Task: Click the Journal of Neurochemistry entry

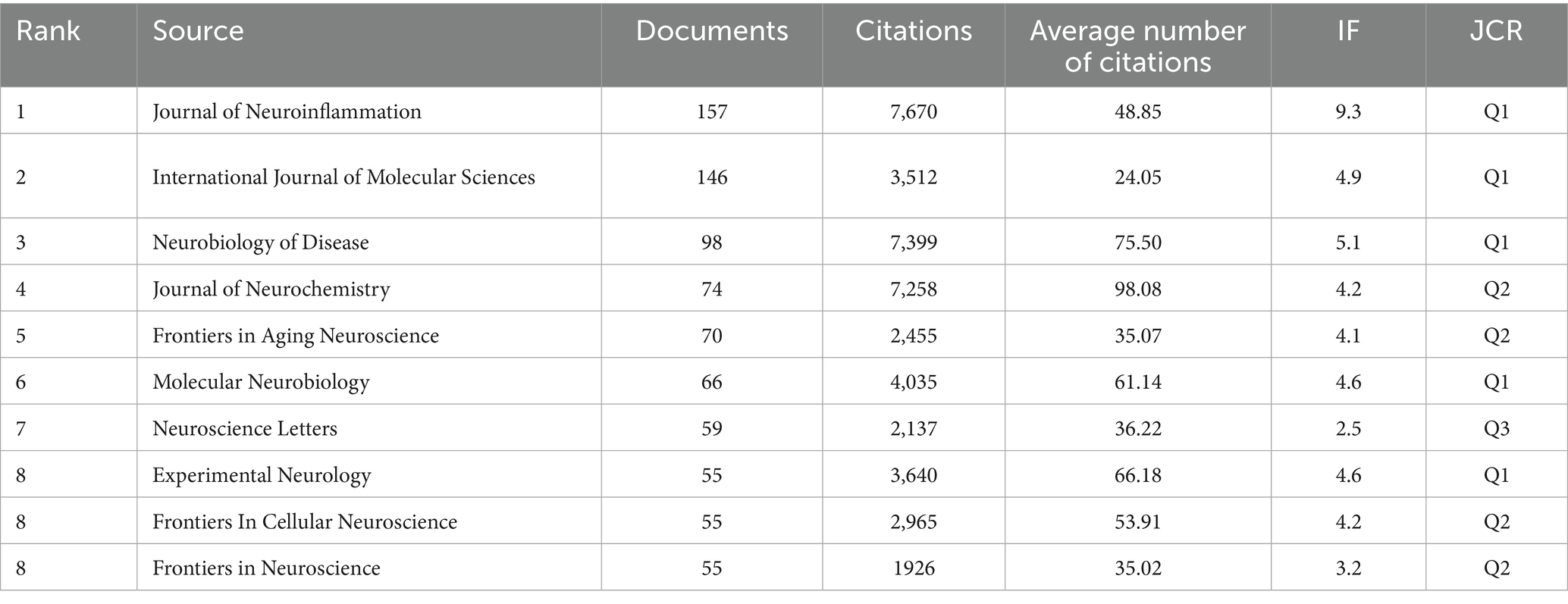Action: [x=271, y=289]
